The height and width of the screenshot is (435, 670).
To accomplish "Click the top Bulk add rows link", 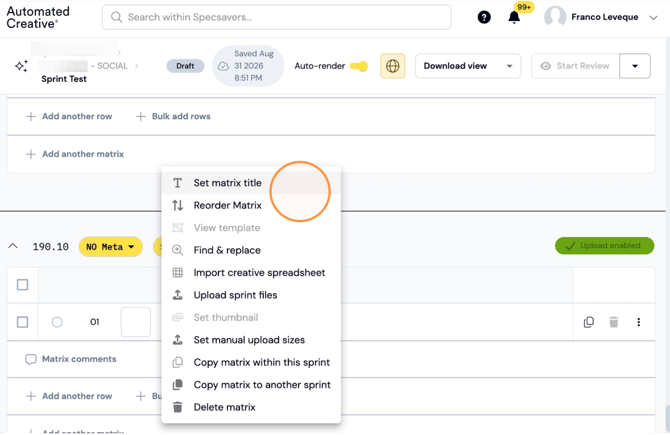I will click(x=173, y=116).
